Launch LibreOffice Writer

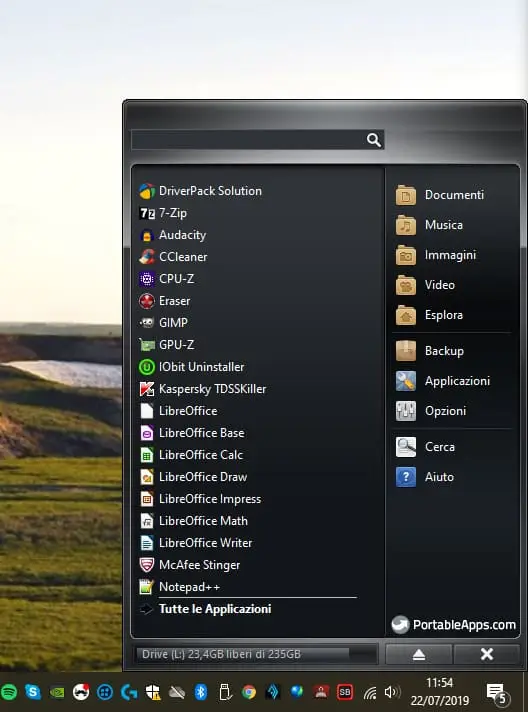click(x=196, y=543)
